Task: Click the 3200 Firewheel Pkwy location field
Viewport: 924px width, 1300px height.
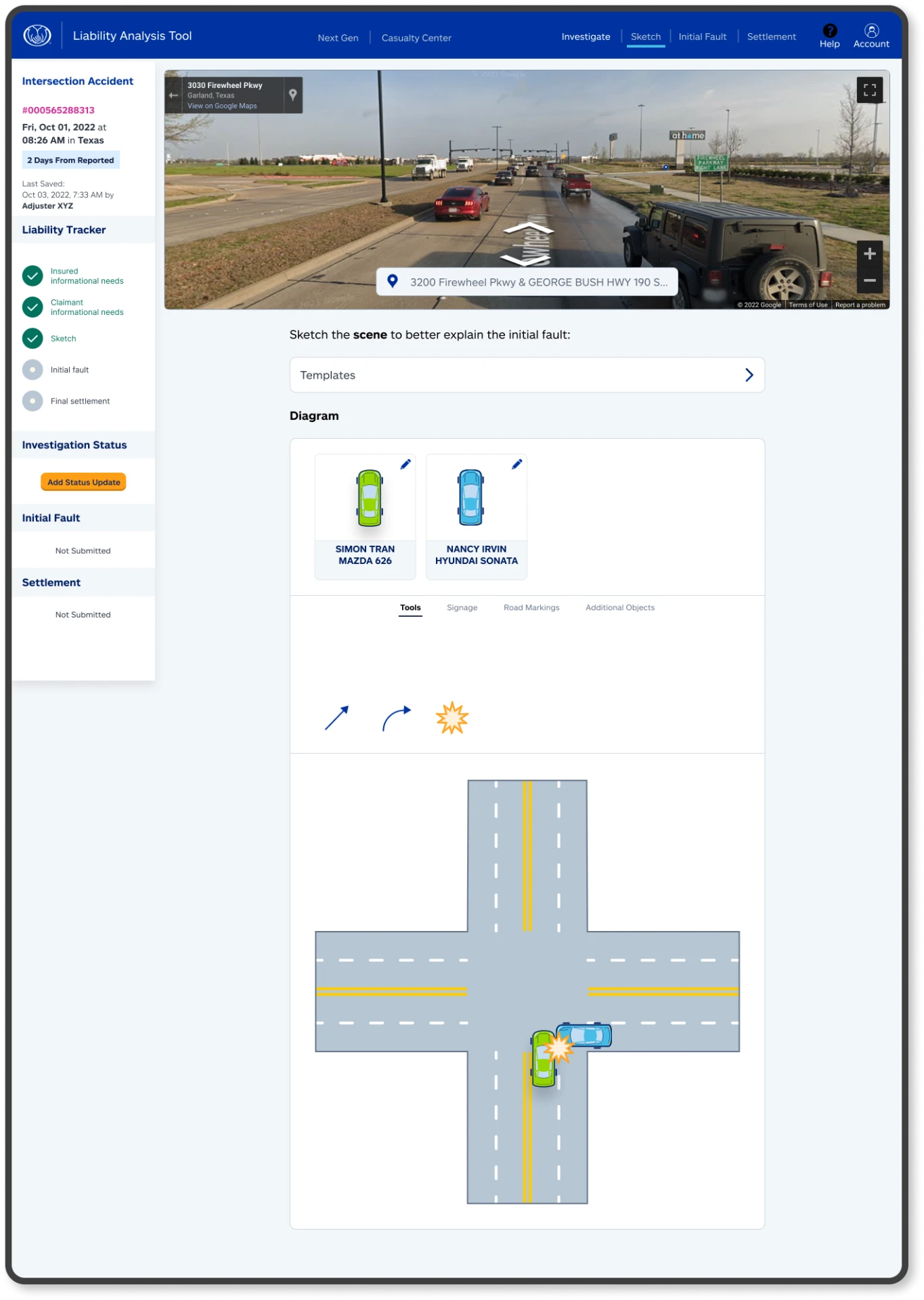Action: click(x=527, y=282)
